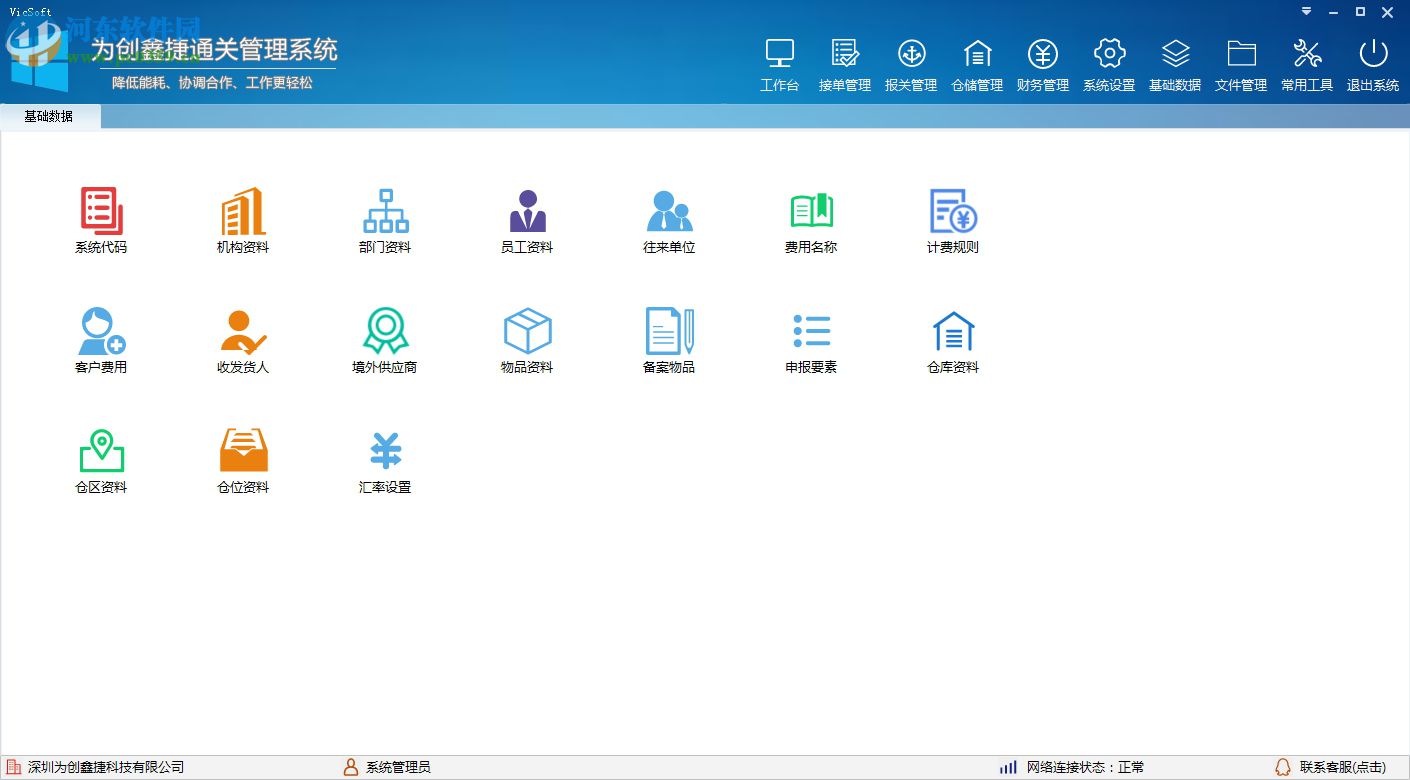Minimize the application window

(x=1333, y=12)
